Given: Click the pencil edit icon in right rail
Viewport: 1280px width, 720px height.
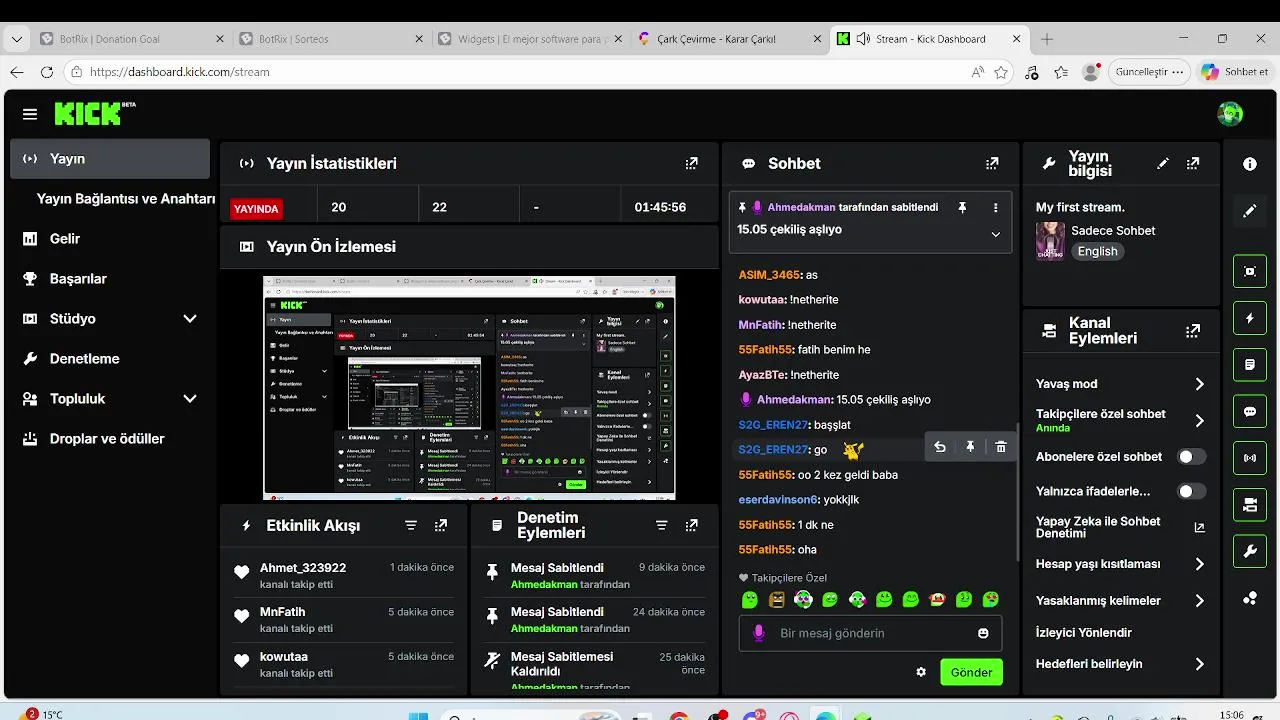Looking at the screenshot, I should [x=1250, y=211].
